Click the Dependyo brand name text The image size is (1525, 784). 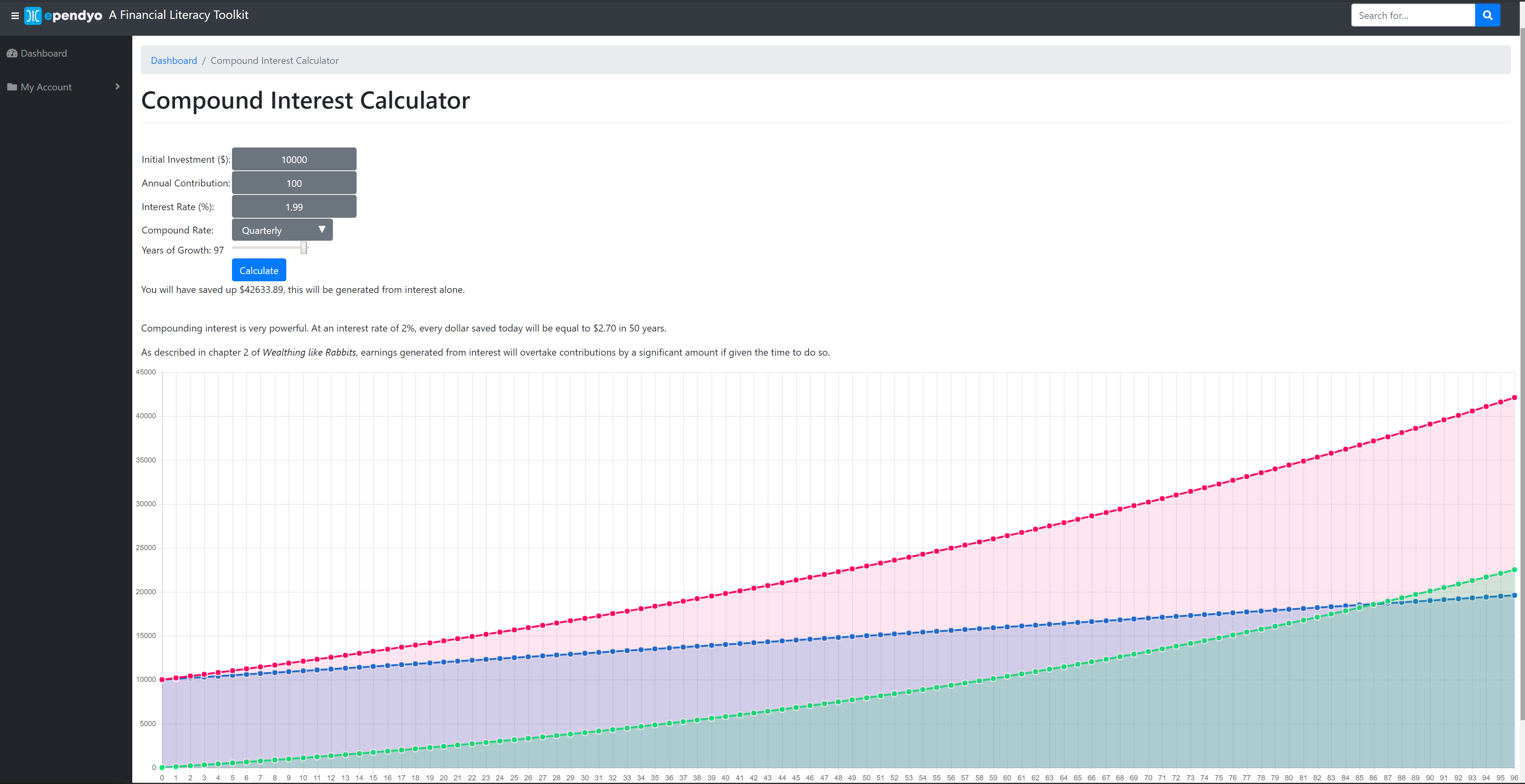74,15
